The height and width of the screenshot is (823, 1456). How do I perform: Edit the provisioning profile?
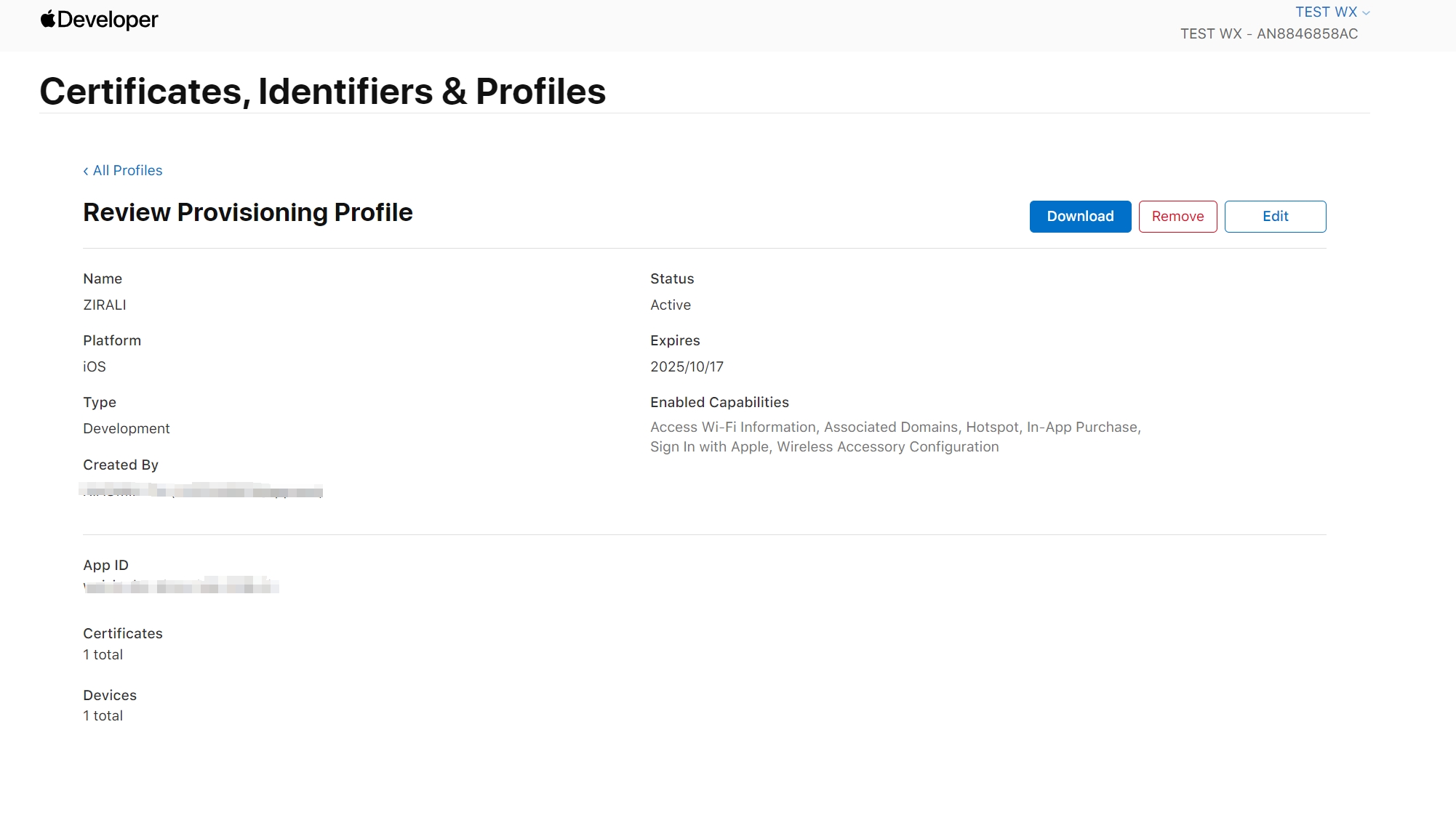click(x=1275, y=217)
